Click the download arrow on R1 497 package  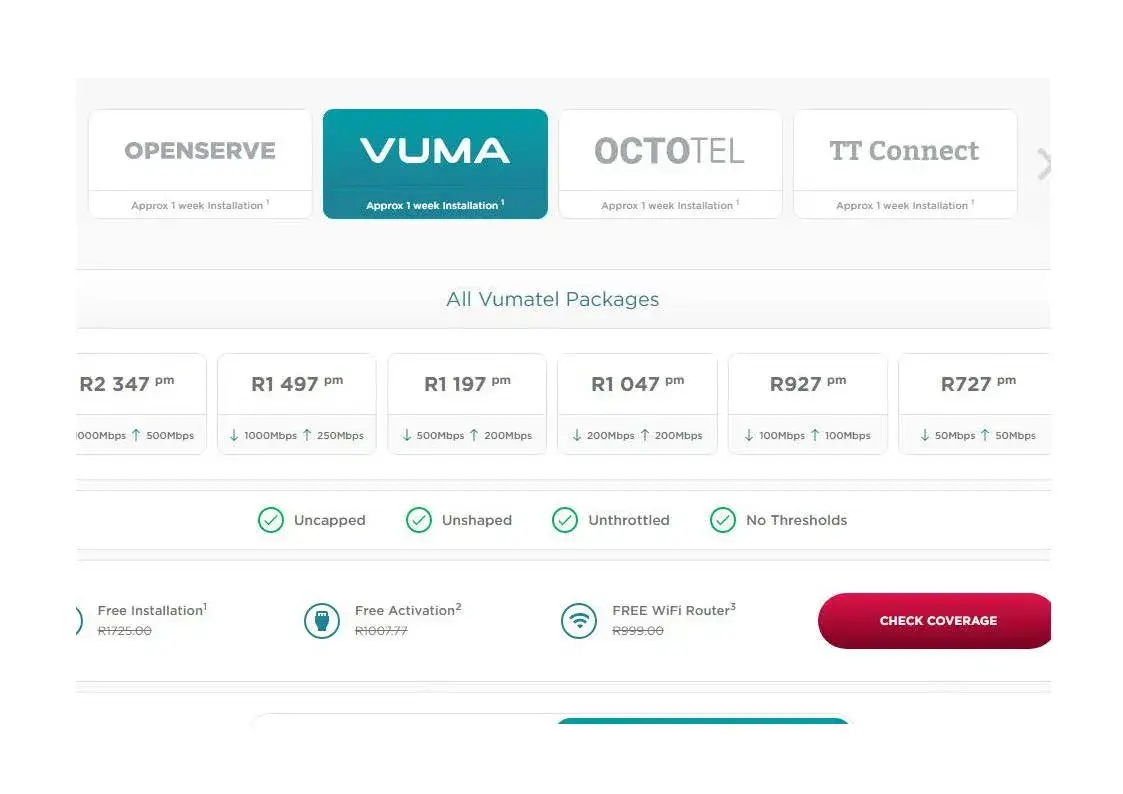pyautogui.click(x=234, y=435)
